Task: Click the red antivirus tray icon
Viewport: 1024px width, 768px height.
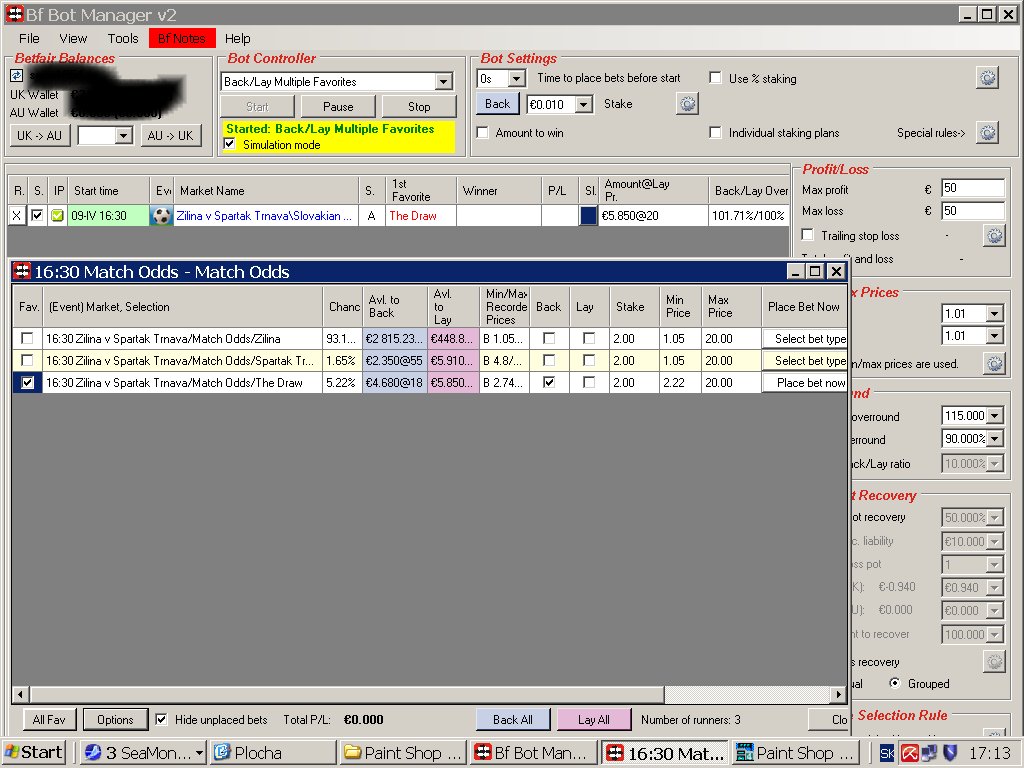Action: [x=910, y=753]
